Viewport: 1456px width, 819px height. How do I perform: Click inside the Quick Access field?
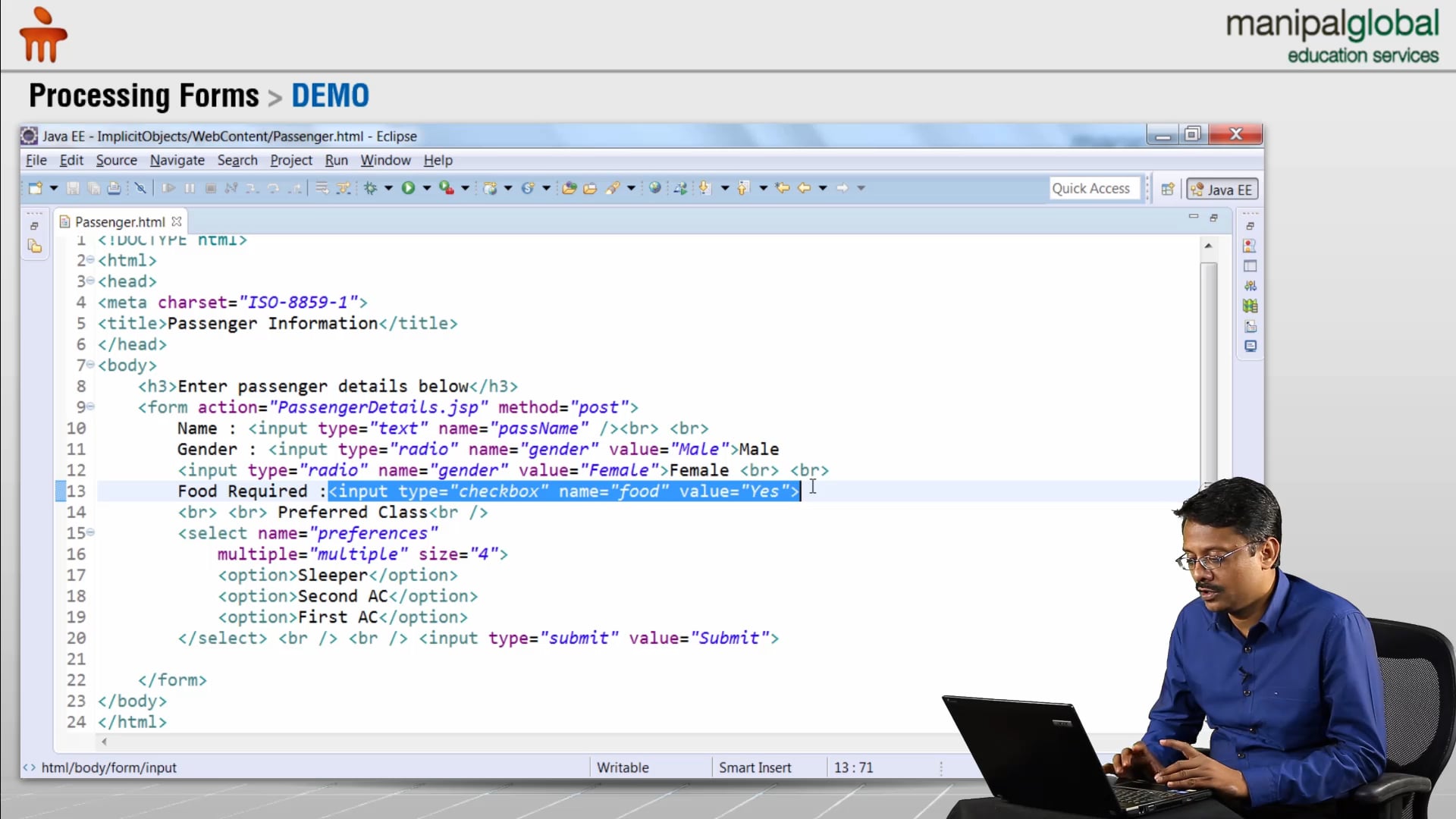click(x=1094, y=188)
